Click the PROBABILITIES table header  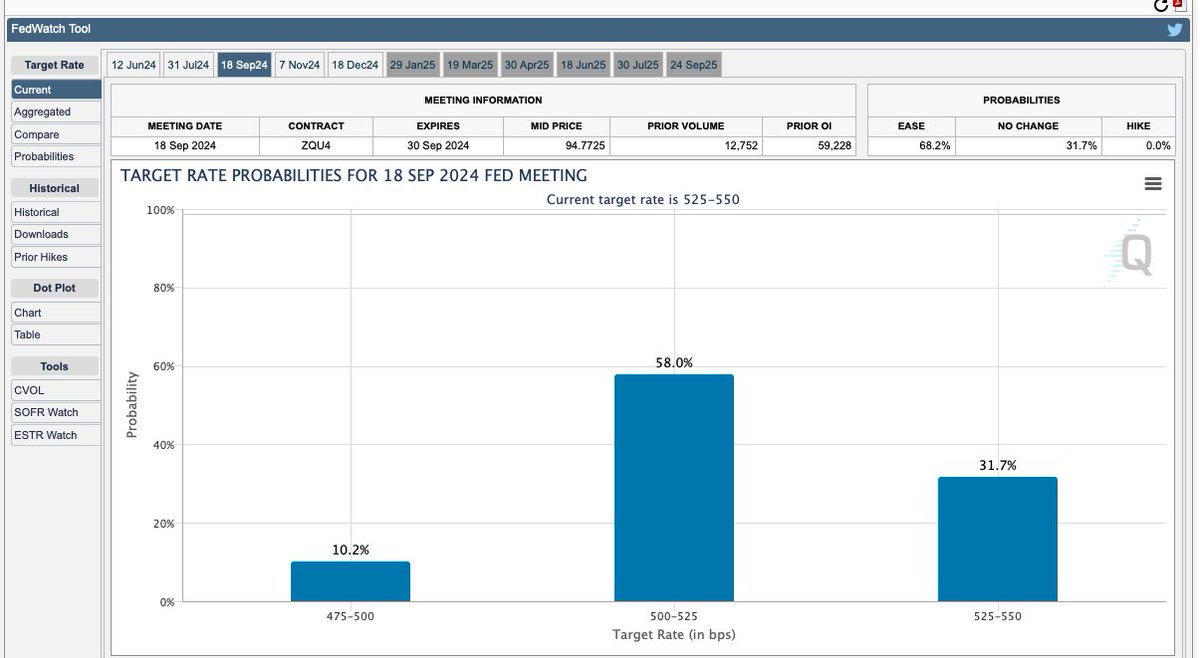(1021, 100)
